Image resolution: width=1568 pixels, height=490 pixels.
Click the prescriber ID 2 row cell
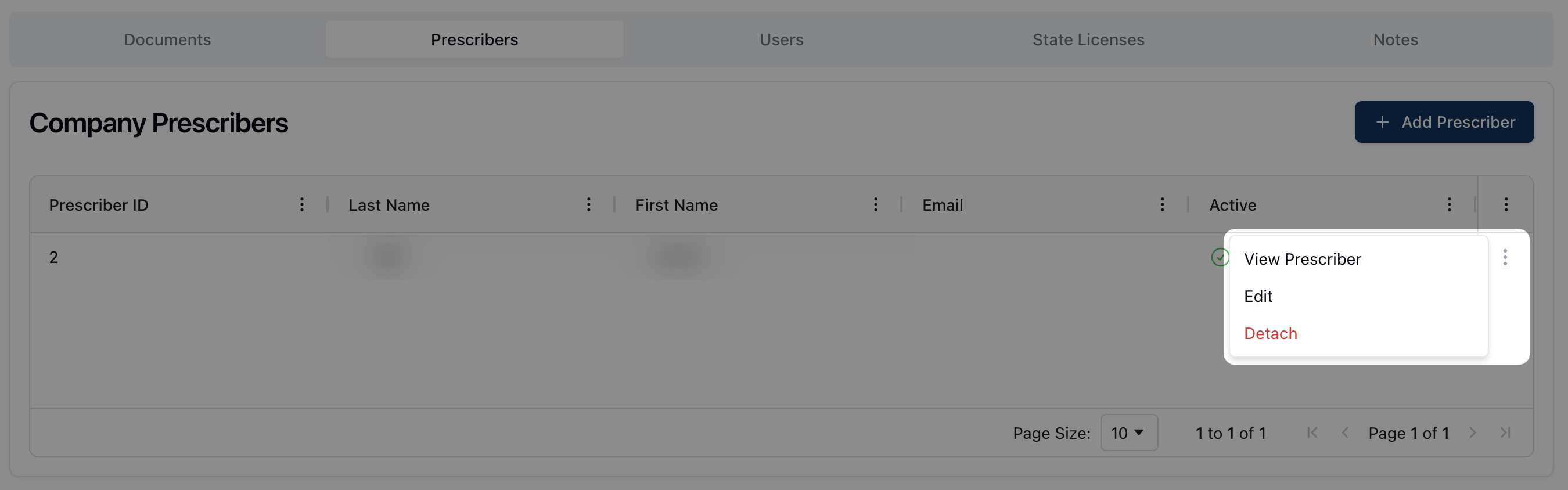(53, 257)
